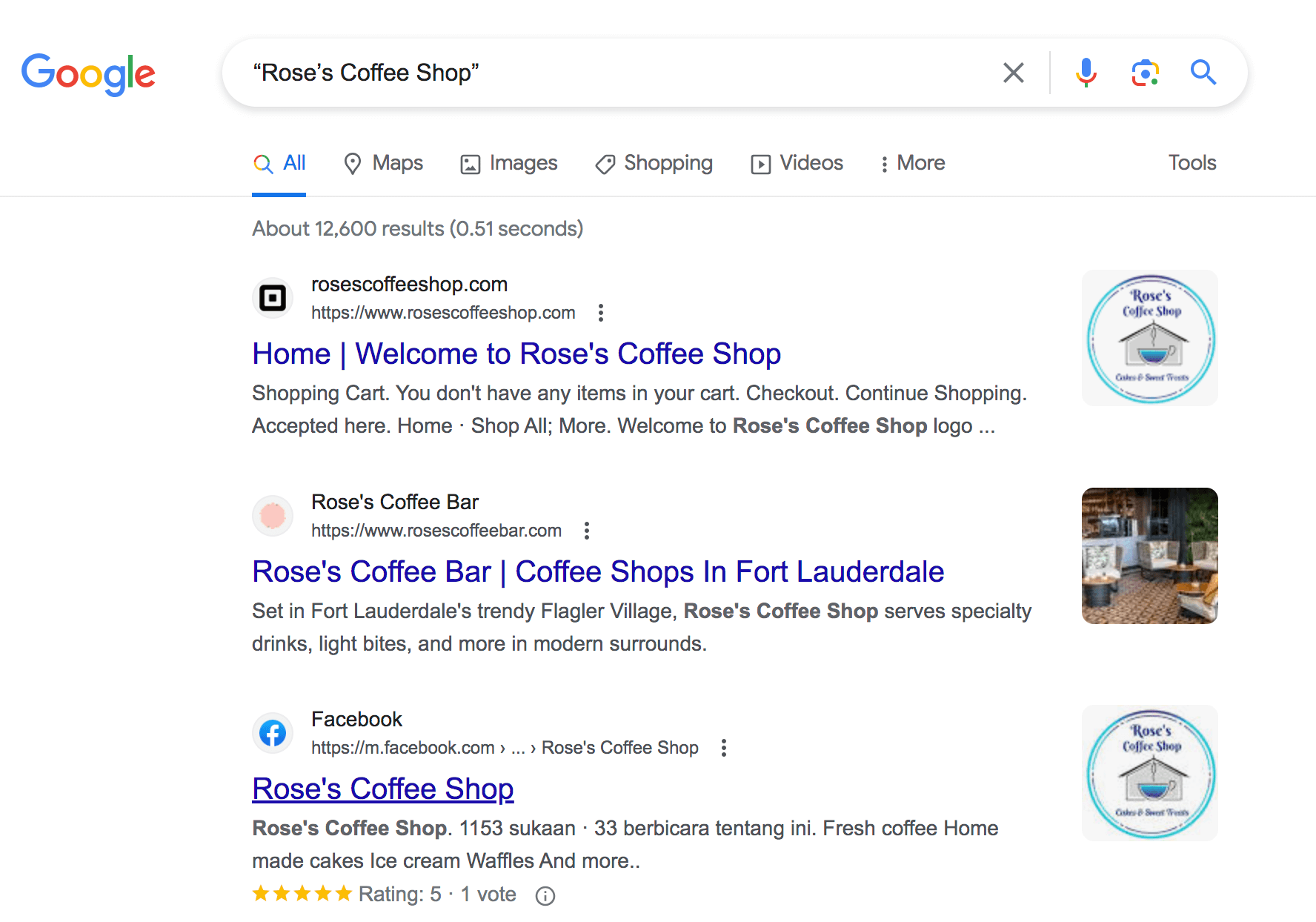Open the Home | Welcome to Rose's Coffee Shop link
Image resolution: width=1316 pixels, height=922 pixels.
(516, 354)
